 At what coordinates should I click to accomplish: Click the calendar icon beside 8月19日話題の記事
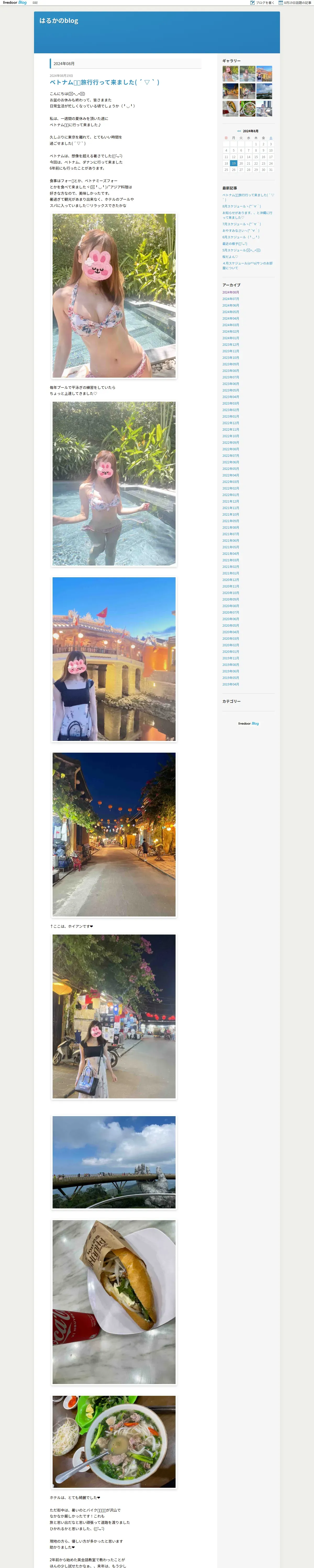[x=281, y=2]
